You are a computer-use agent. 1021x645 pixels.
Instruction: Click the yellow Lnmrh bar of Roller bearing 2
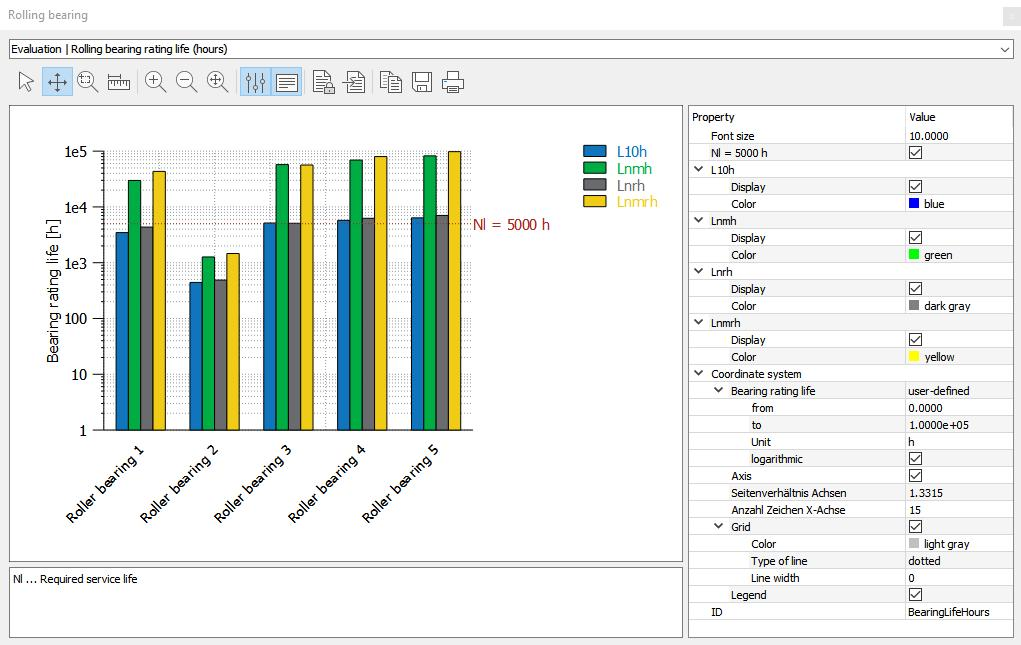(x=233, y=342)
